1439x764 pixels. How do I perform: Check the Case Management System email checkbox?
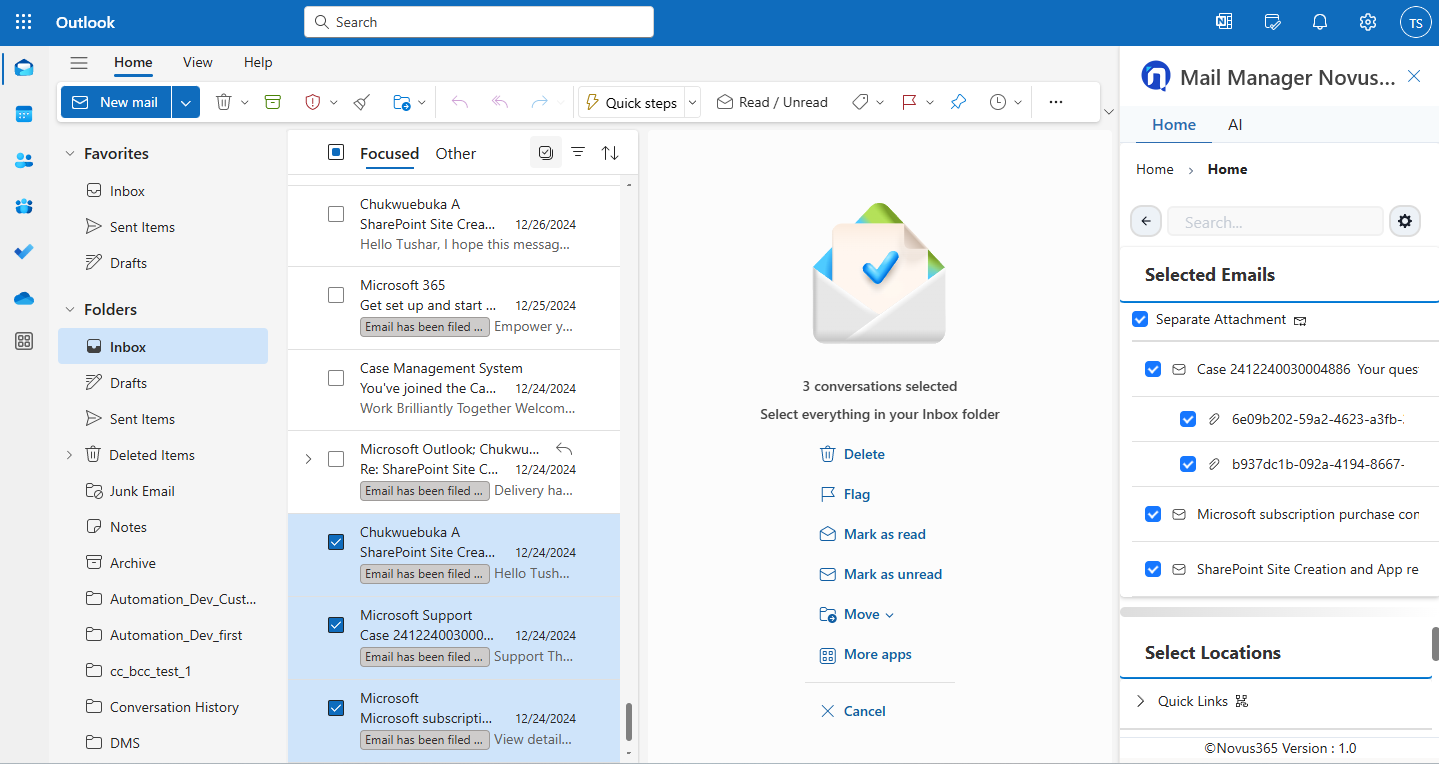pos(336,378)
